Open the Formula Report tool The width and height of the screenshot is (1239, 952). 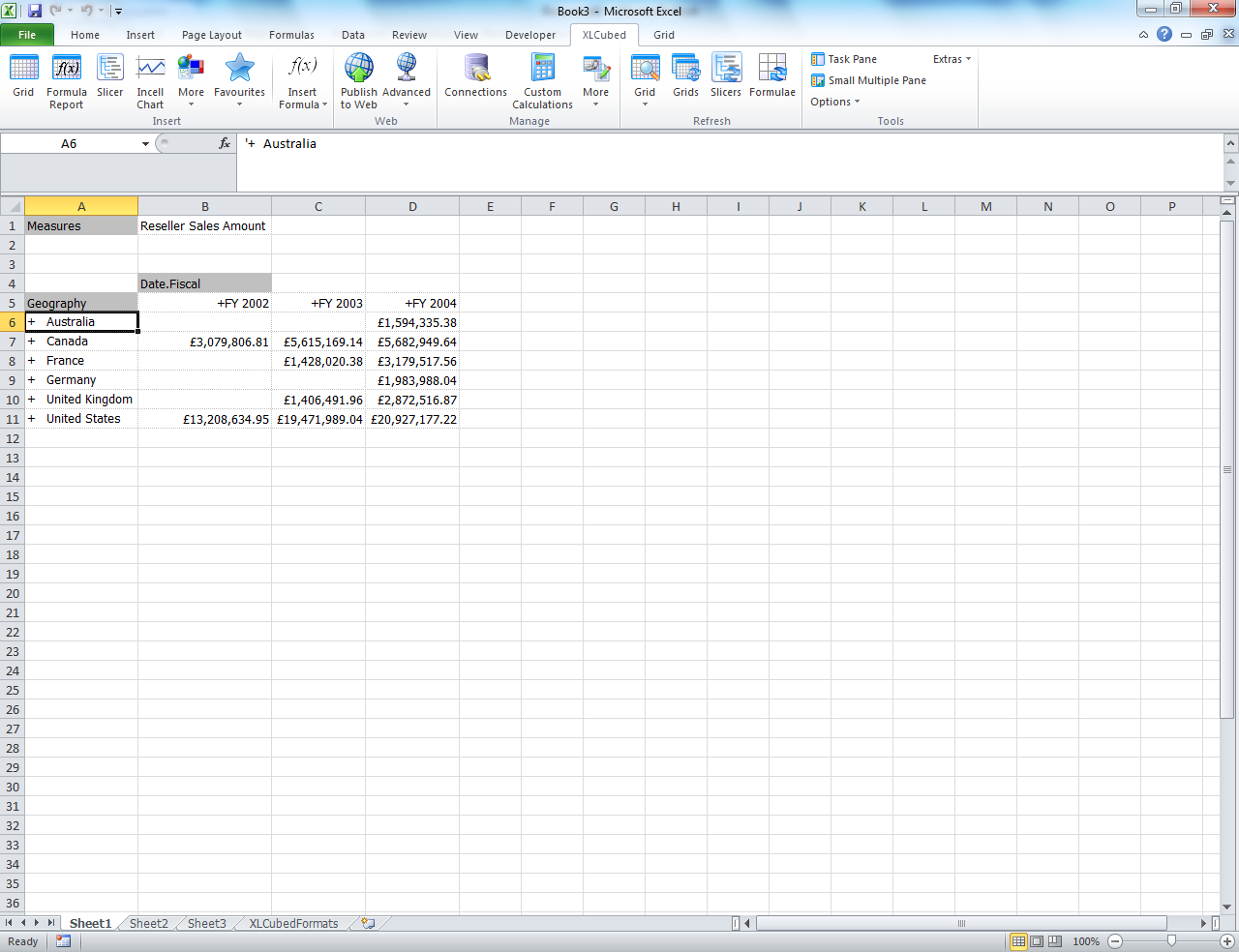coord(67,81)
